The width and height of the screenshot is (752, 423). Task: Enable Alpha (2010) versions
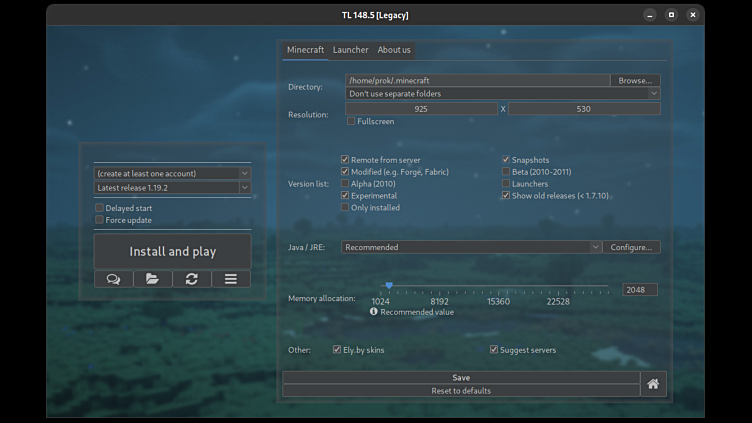tap(345, 184)
